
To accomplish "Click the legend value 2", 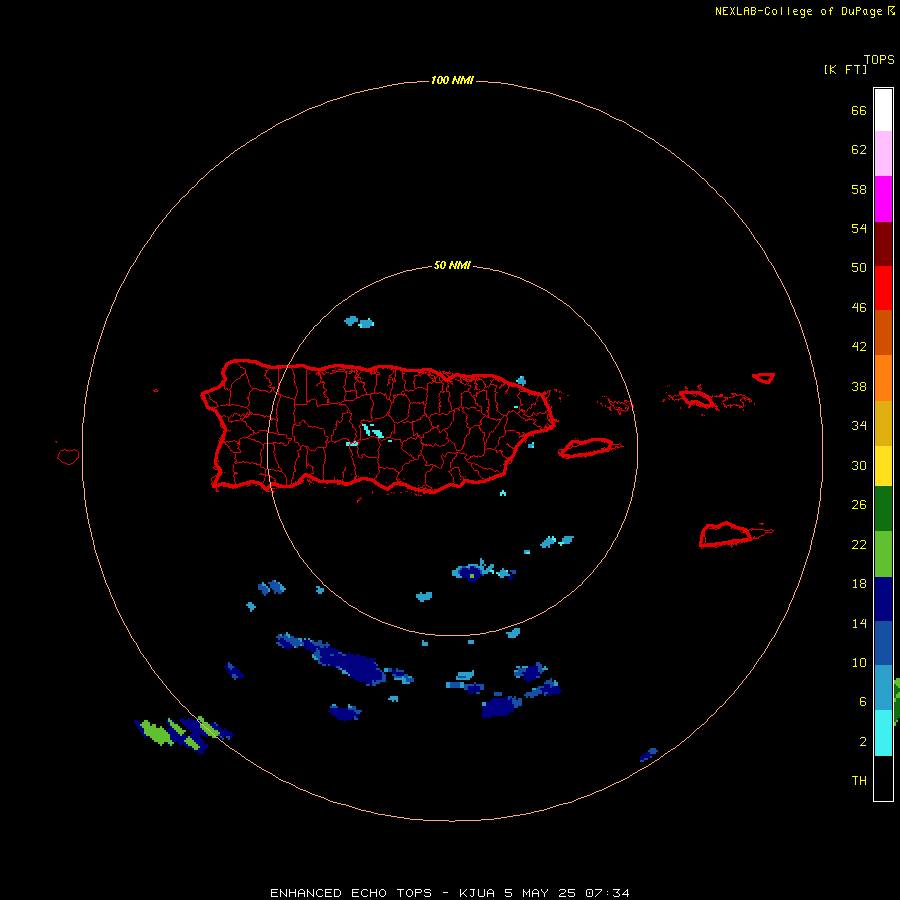I will pyautogui.click(x=862, y=742).
